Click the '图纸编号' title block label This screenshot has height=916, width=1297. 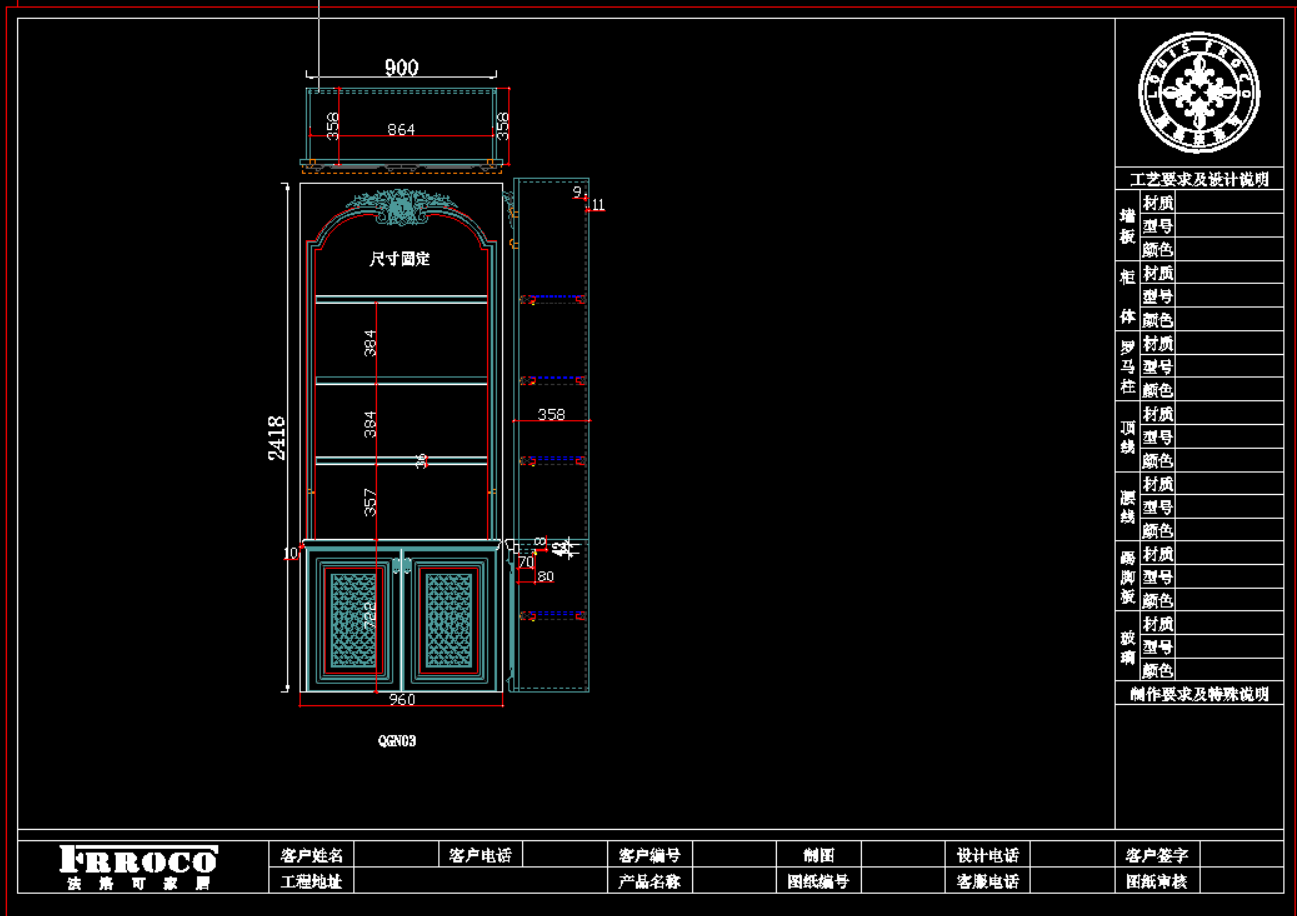coord(818,881)
